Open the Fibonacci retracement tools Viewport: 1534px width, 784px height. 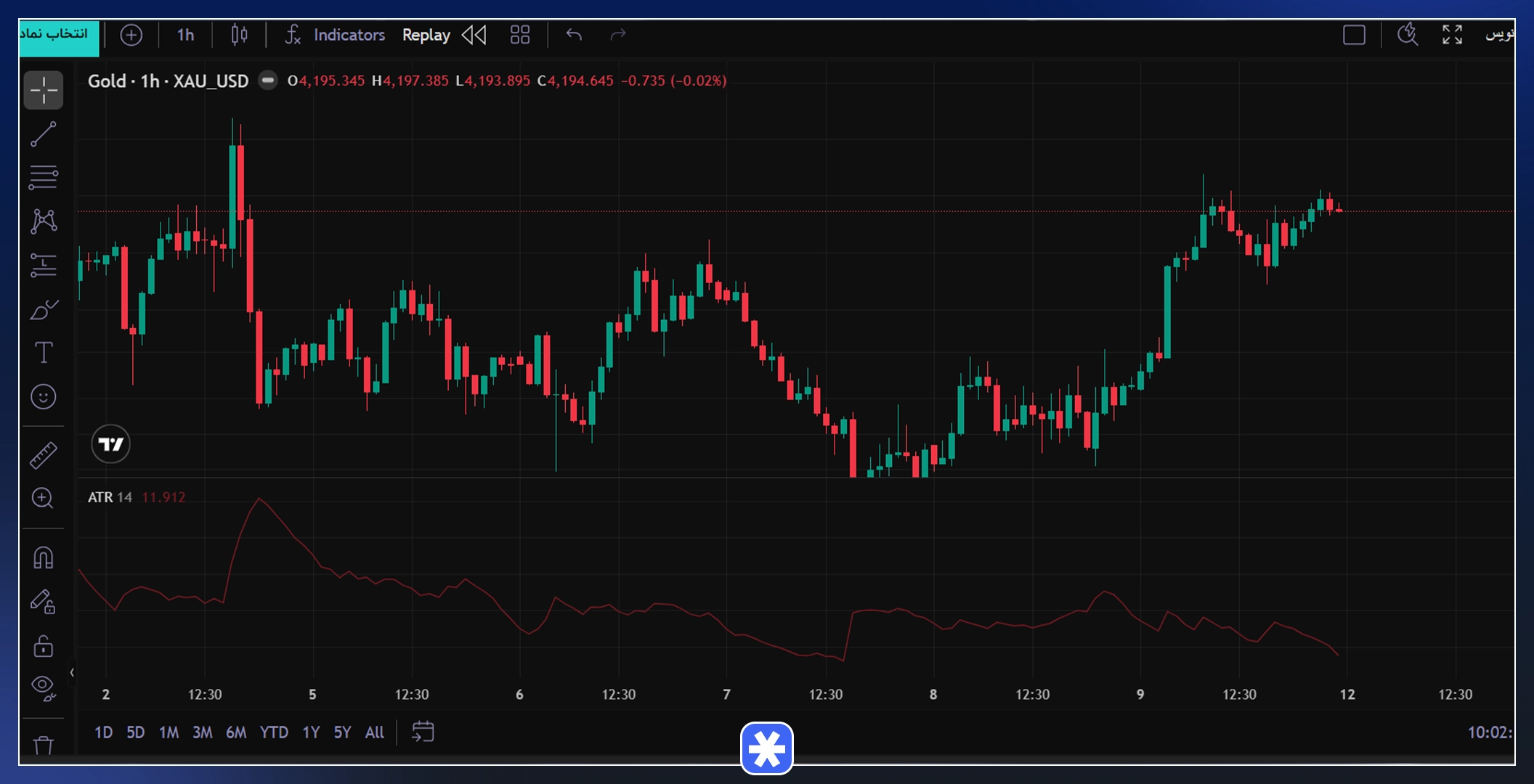44,177
